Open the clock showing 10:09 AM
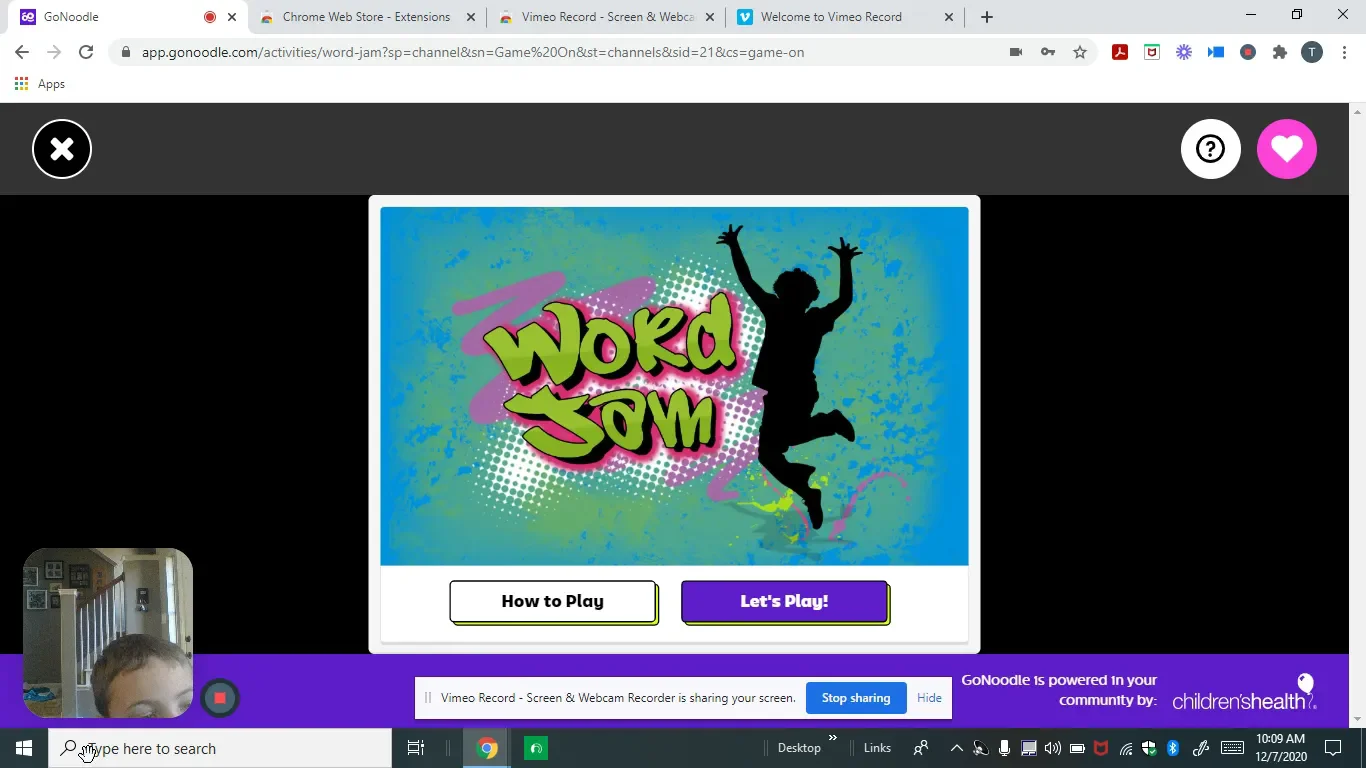 [1281, 748]
